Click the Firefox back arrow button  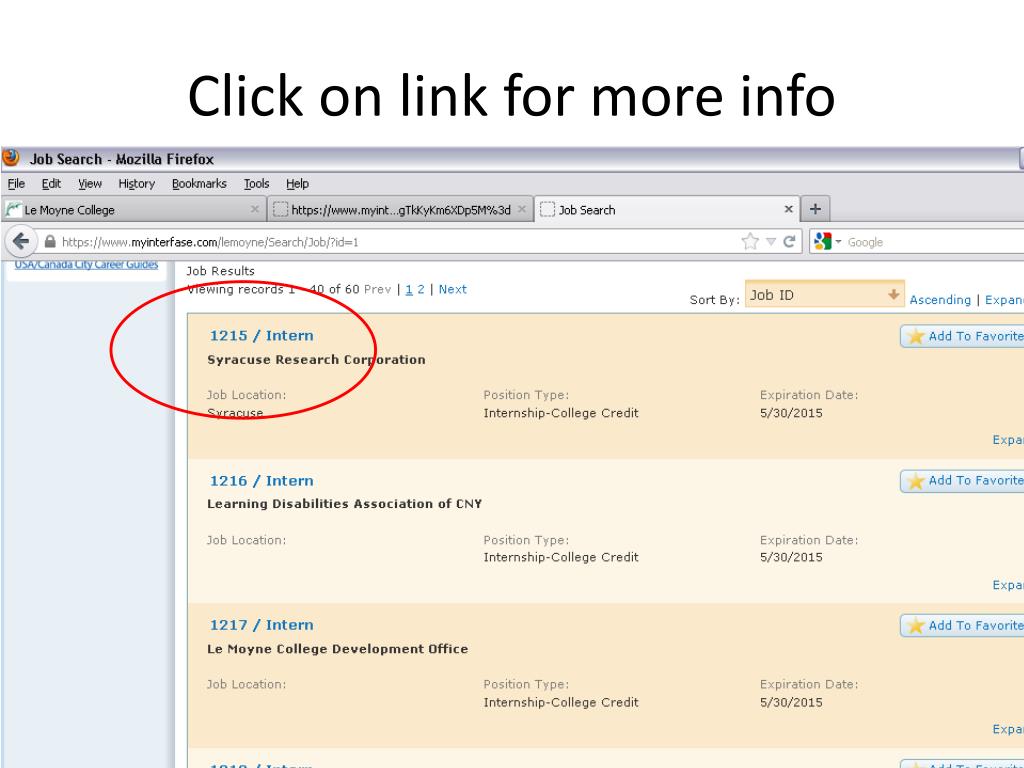coord(21,242)
